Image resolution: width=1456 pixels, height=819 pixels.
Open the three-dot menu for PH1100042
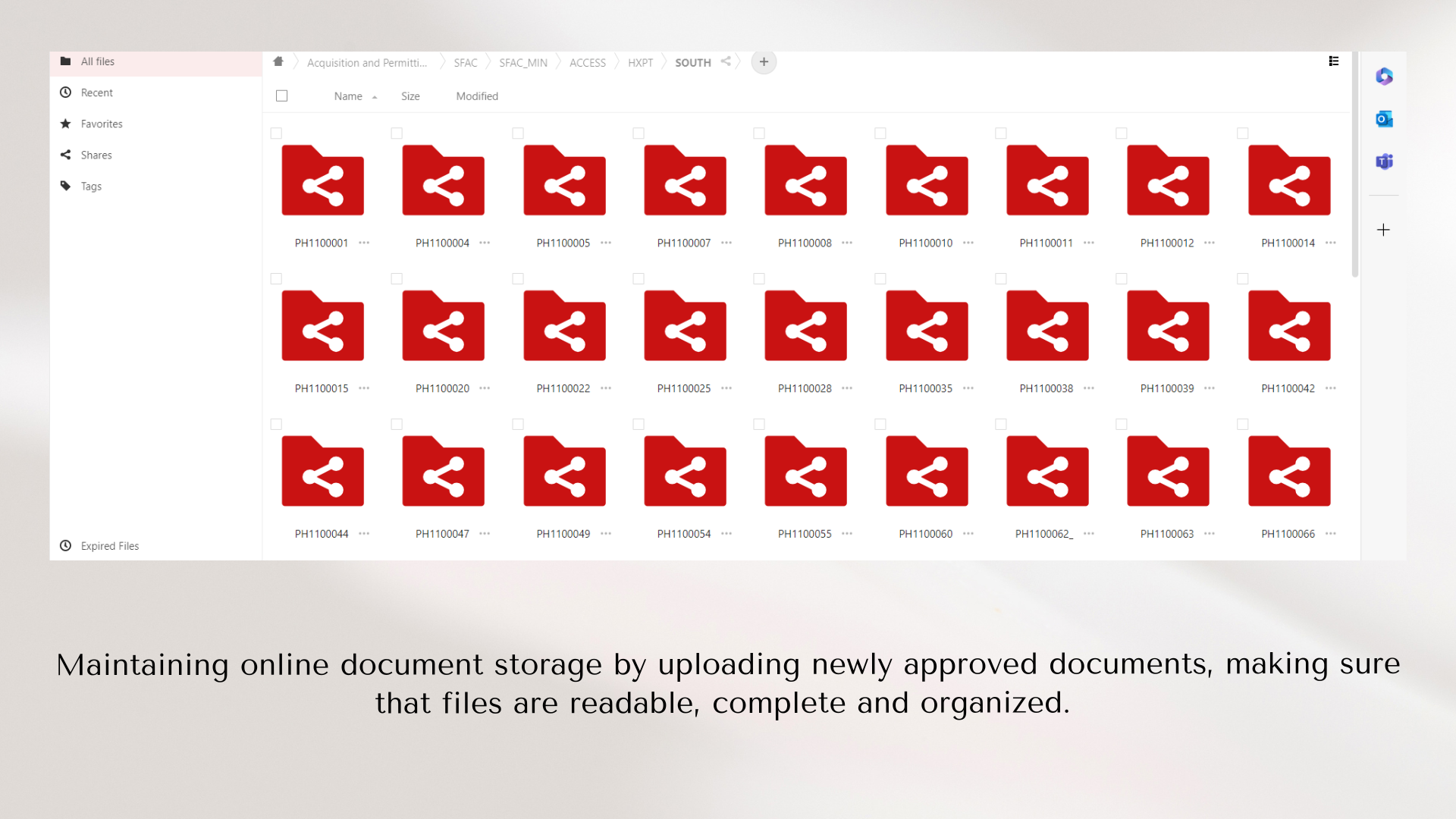pyautogui.click(x=1331, y=388)
